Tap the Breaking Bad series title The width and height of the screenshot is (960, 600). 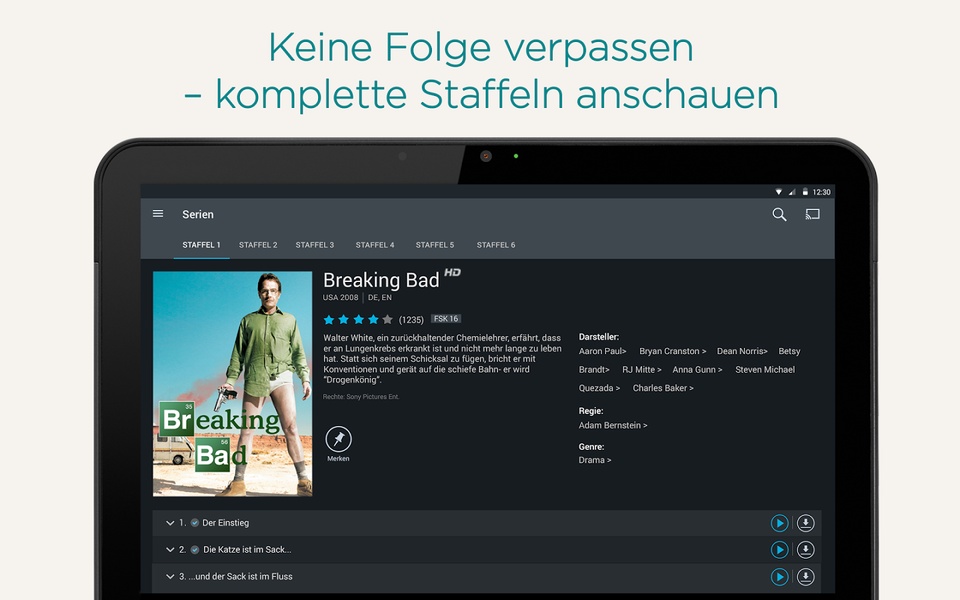pos(381,280)
